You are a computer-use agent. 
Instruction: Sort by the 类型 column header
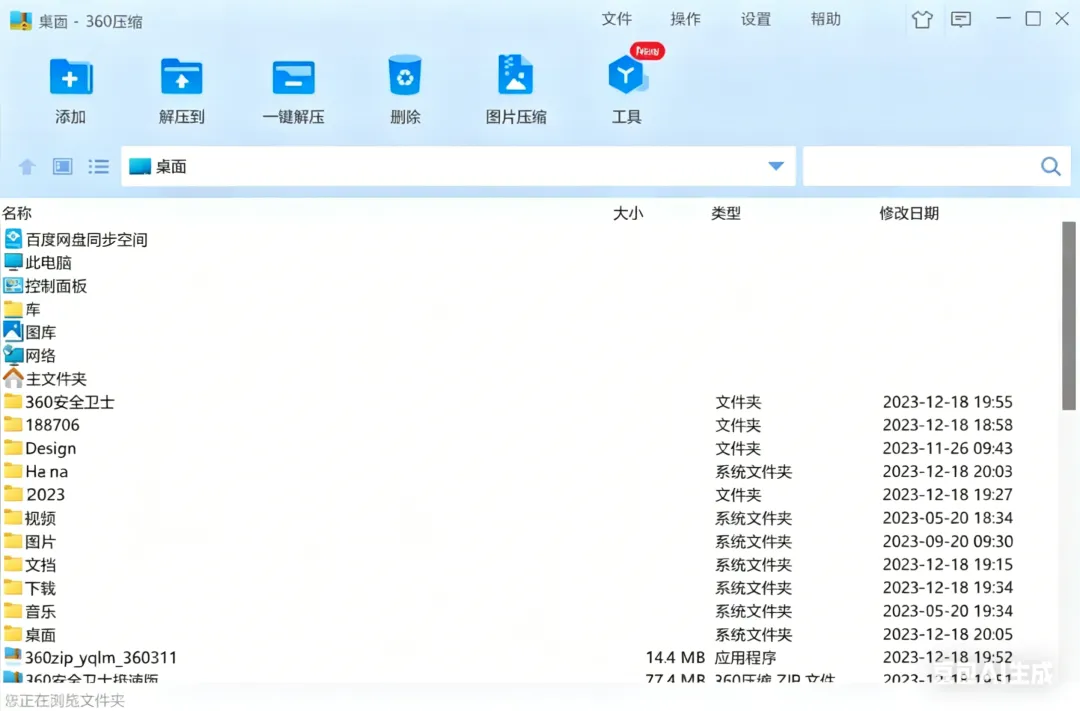[x=725, y=213]
